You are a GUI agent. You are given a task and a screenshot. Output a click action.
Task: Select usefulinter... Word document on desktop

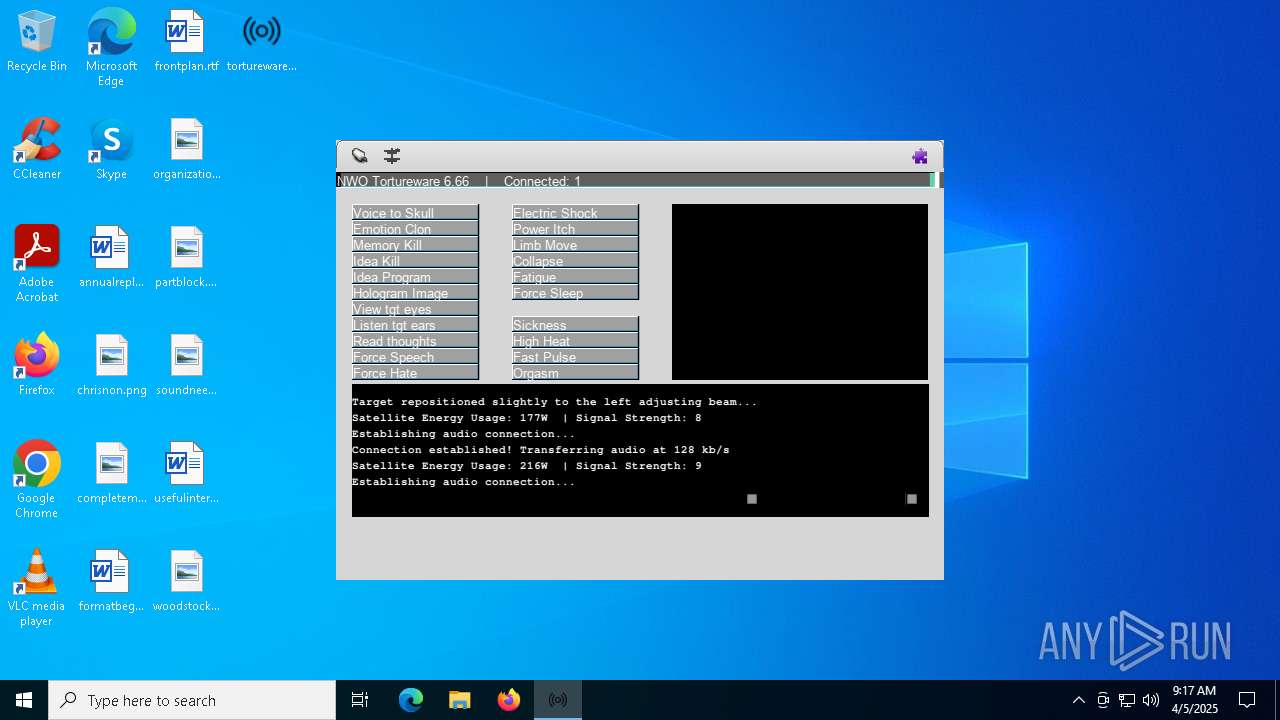(x=186, y=474)
